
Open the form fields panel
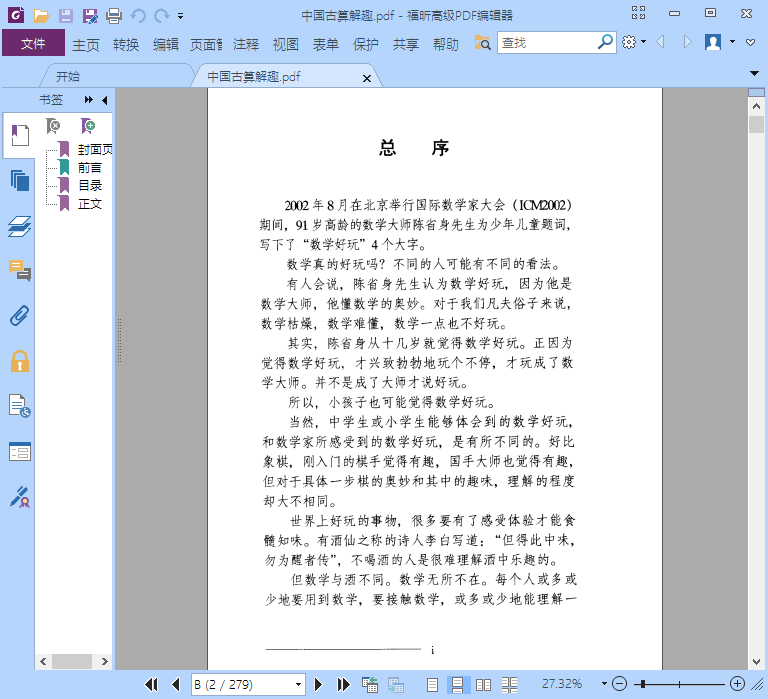tap(20, 452)
